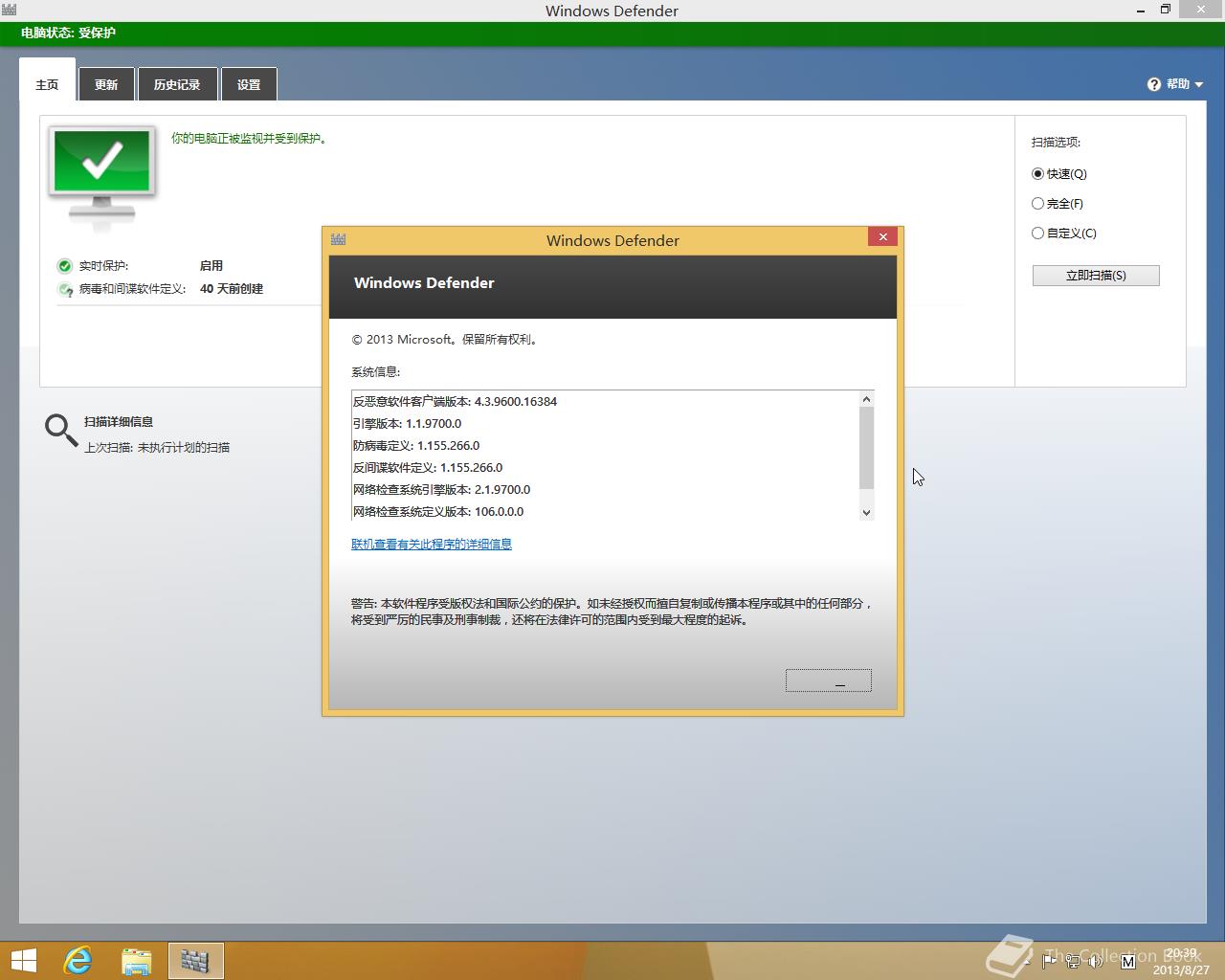The height and width of the screenshot is (980, 1225).
Task: Click the 帮助 help label
Action: click(x=1178, y=84)
